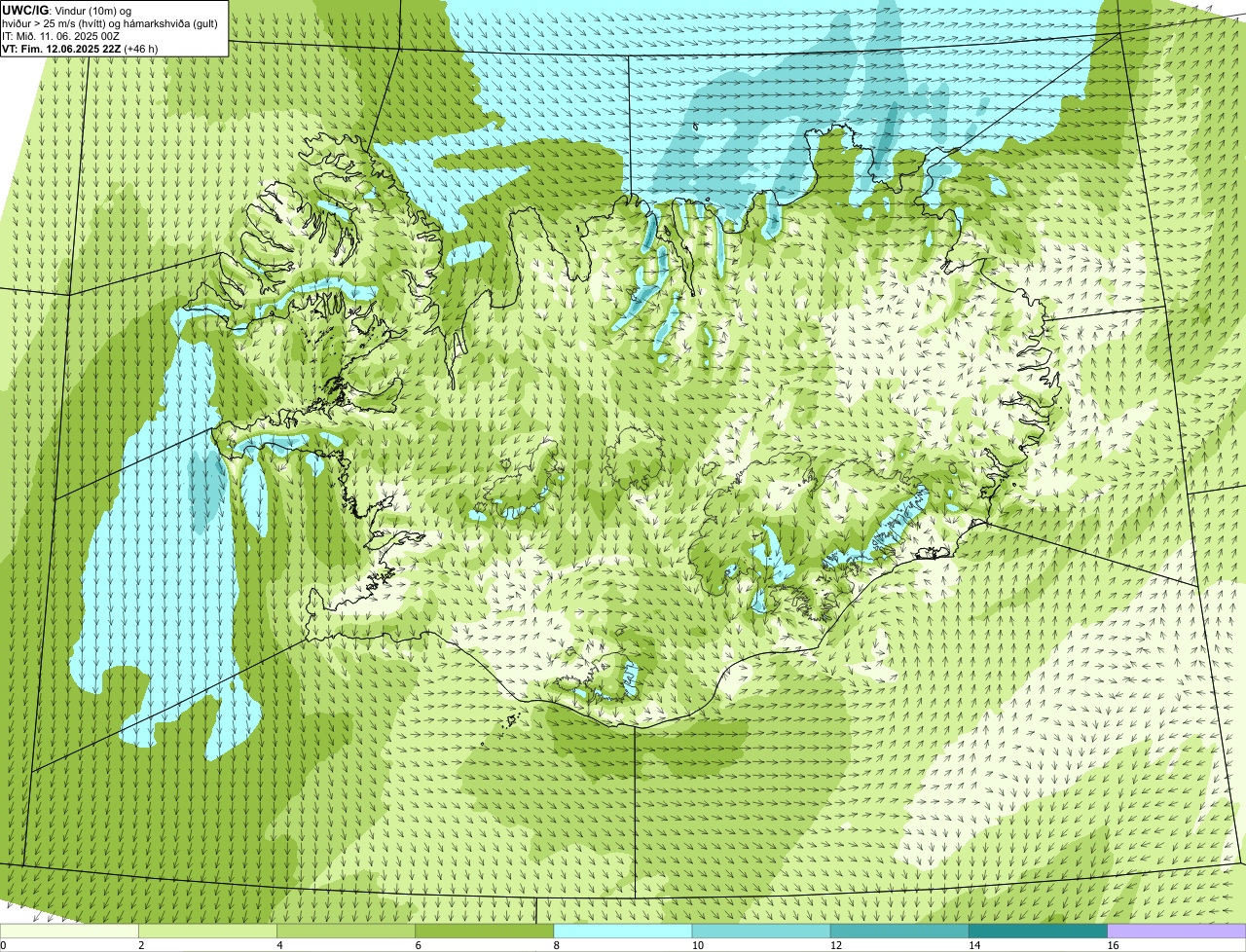Click the "IT: Mið. 11. 06. 2025 00Z" line

click(60, 36)
